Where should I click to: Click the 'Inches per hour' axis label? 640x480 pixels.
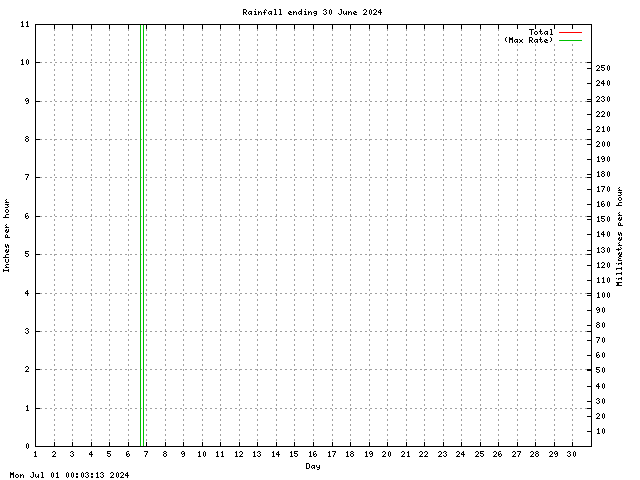tap(7, 236)
